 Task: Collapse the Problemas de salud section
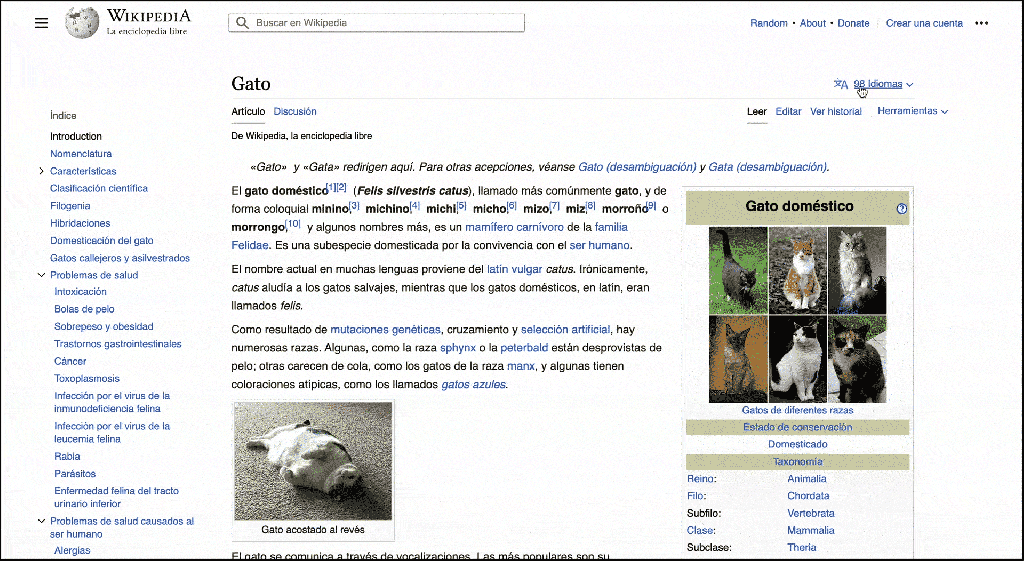(x=41, y=275)
